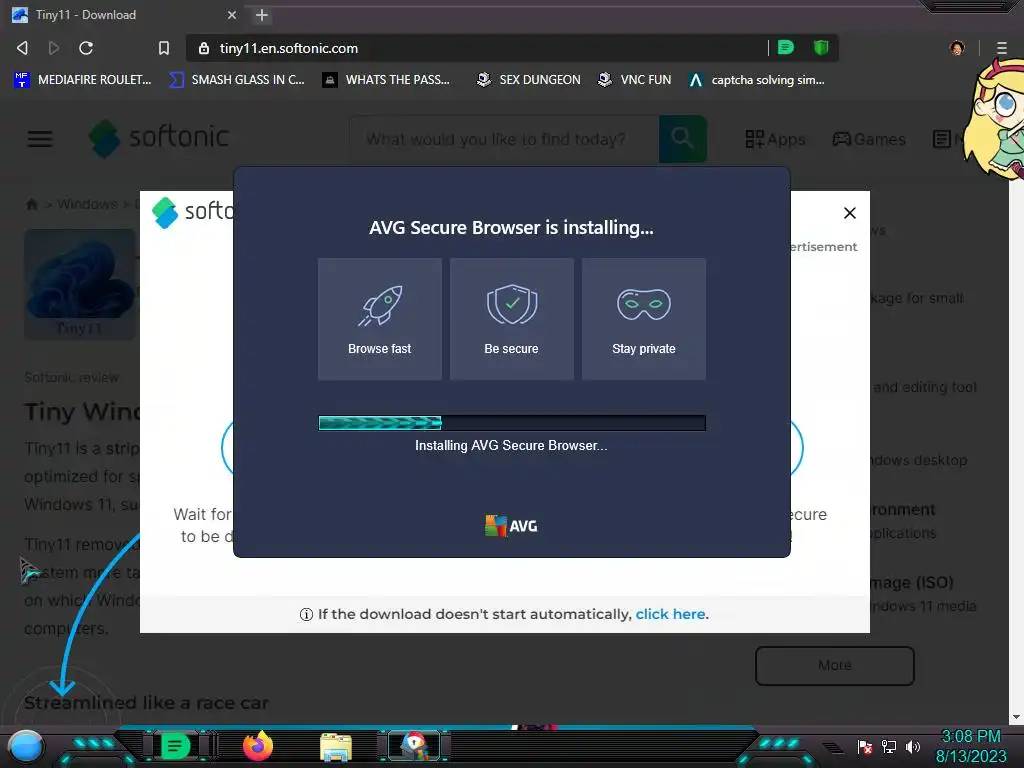Click the 'click here' download link
This screenshot has width=1024, height=768.
(x=670, y=614)
